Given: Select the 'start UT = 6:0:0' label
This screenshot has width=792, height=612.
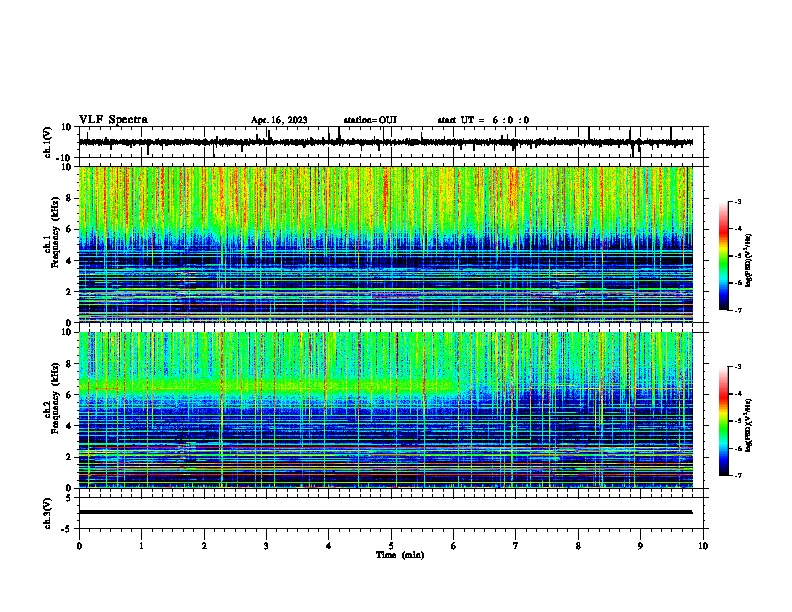Looking at the screenshot, I should (483, 120).
